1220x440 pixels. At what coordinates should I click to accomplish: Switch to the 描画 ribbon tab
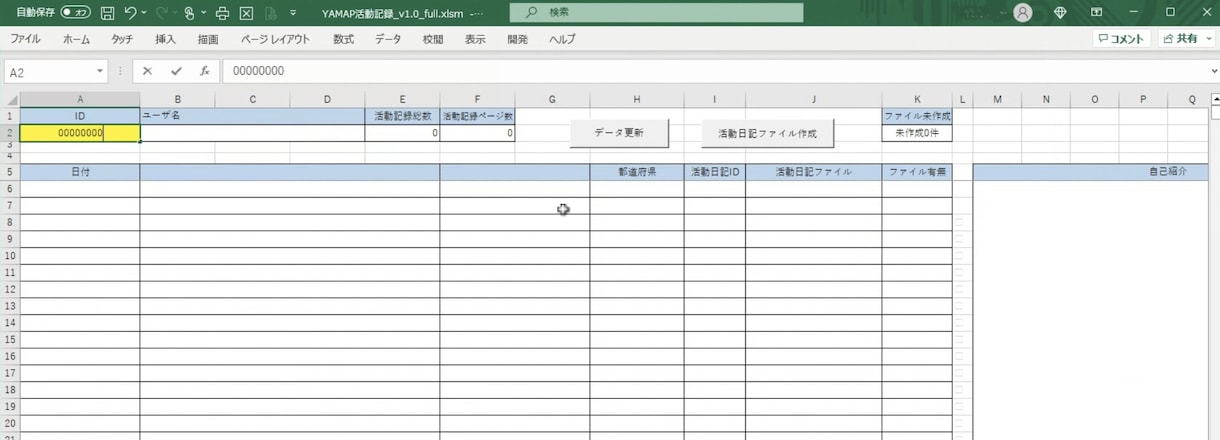tap(208, 39)
